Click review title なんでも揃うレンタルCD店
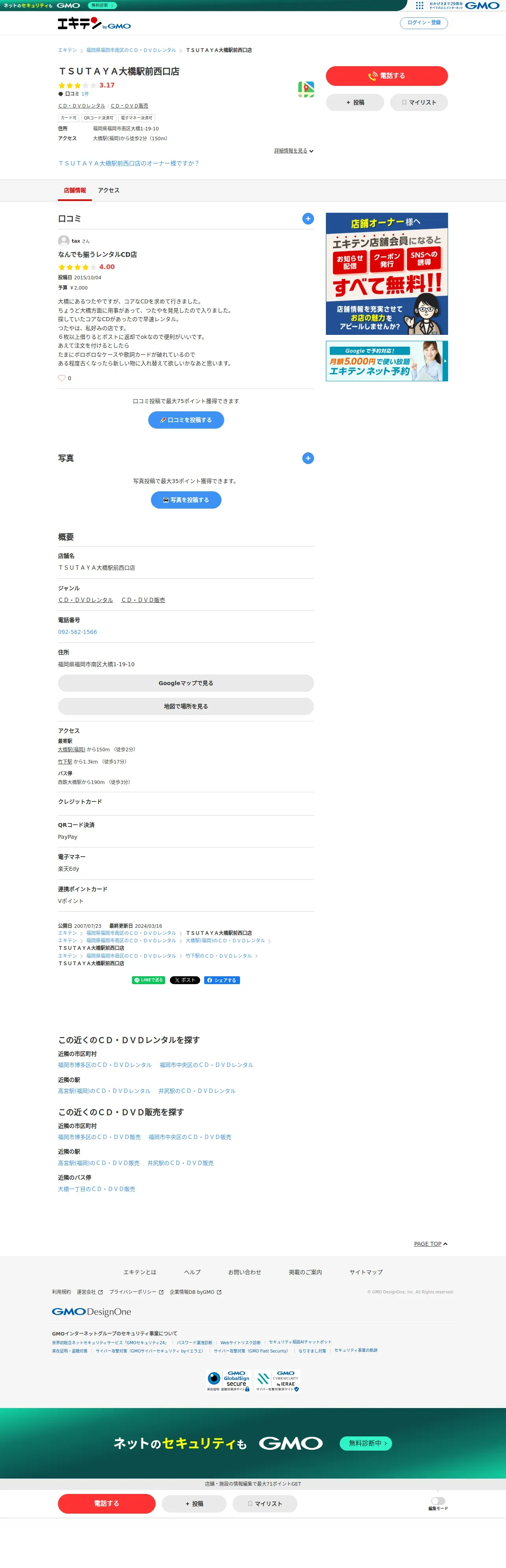Screen dimensions: 506x1568 pyautogui.click(x=97, y=255)
